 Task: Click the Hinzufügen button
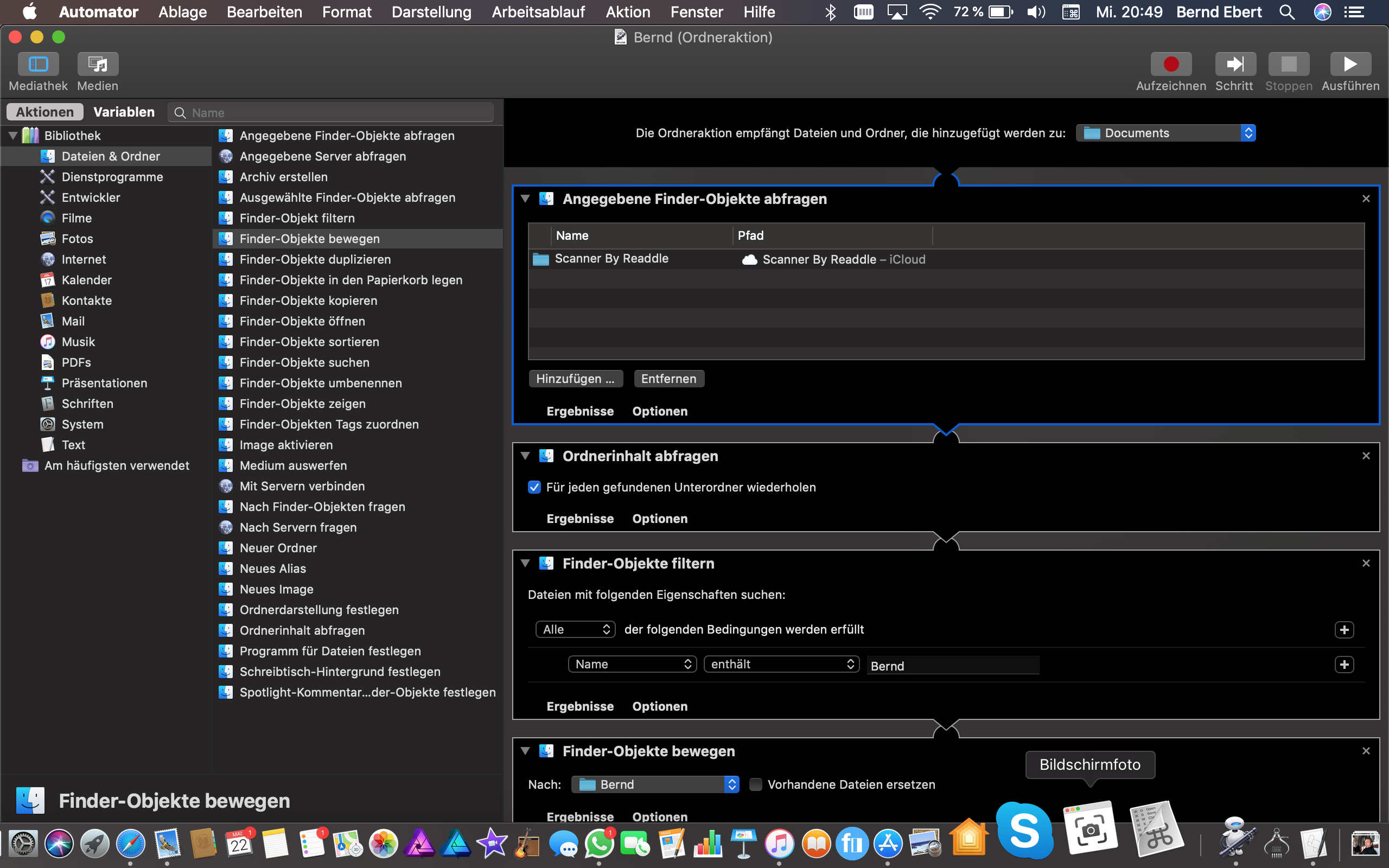(575, 379)
